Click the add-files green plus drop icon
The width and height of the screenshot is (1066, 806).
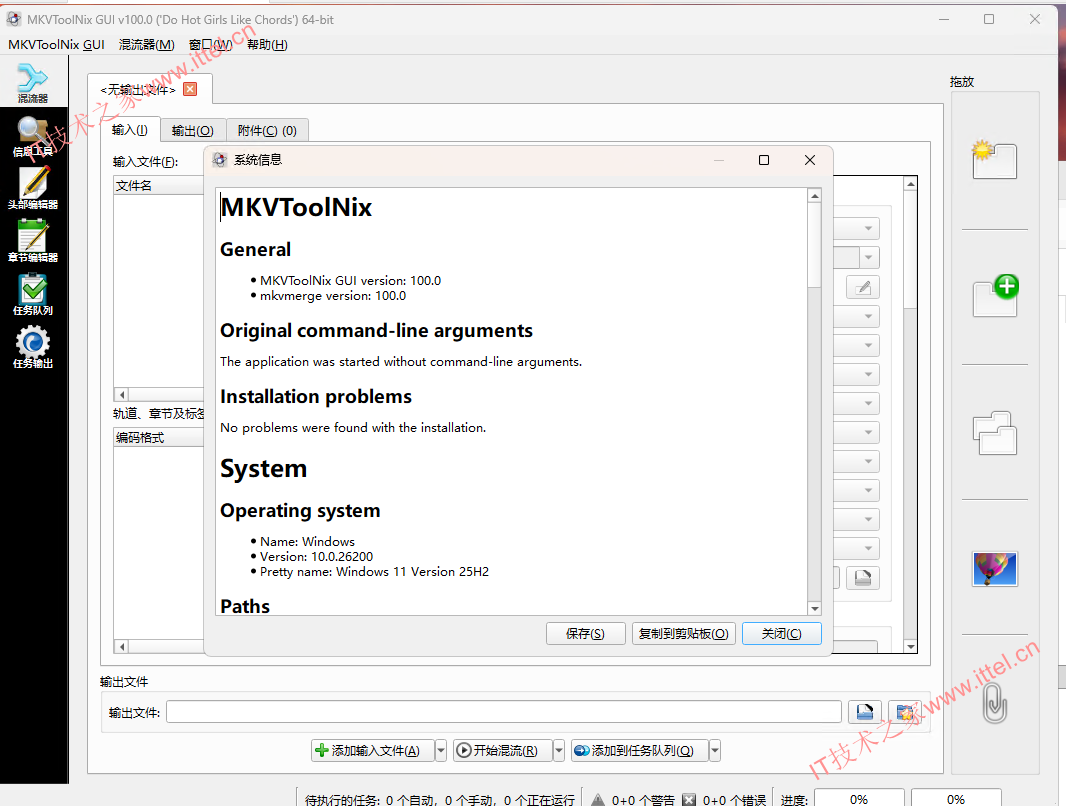point(995,296)
